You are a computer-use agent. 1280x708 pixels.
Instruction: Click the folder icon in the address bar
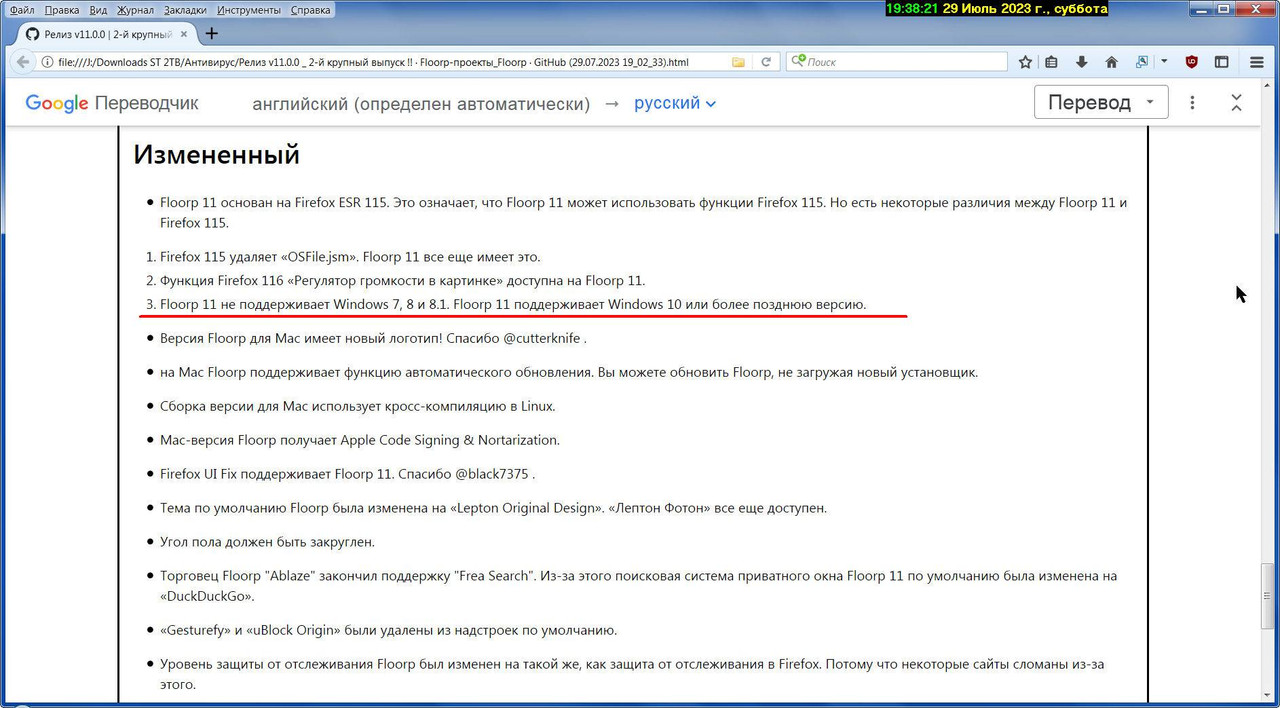738,62
